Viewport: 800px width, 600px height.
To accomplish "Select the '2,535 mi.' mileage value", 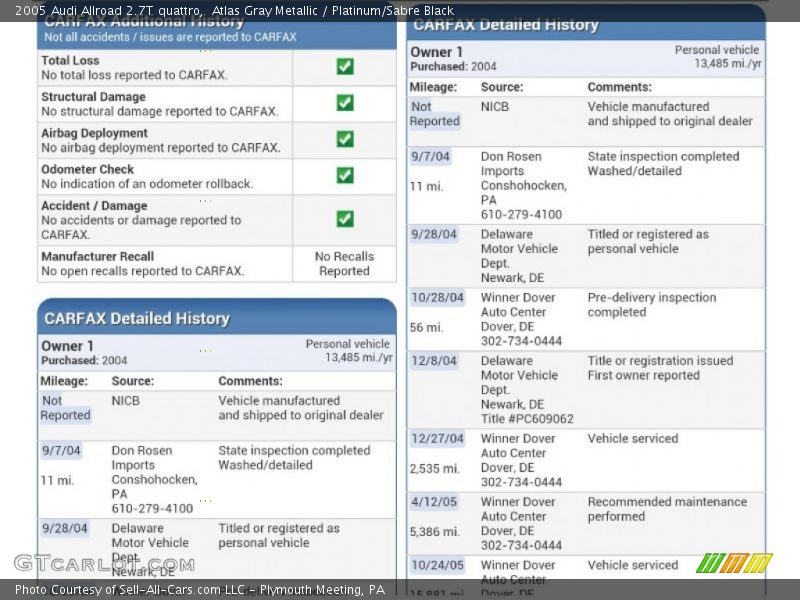I will pyautogui.click(x=435, y=468).
